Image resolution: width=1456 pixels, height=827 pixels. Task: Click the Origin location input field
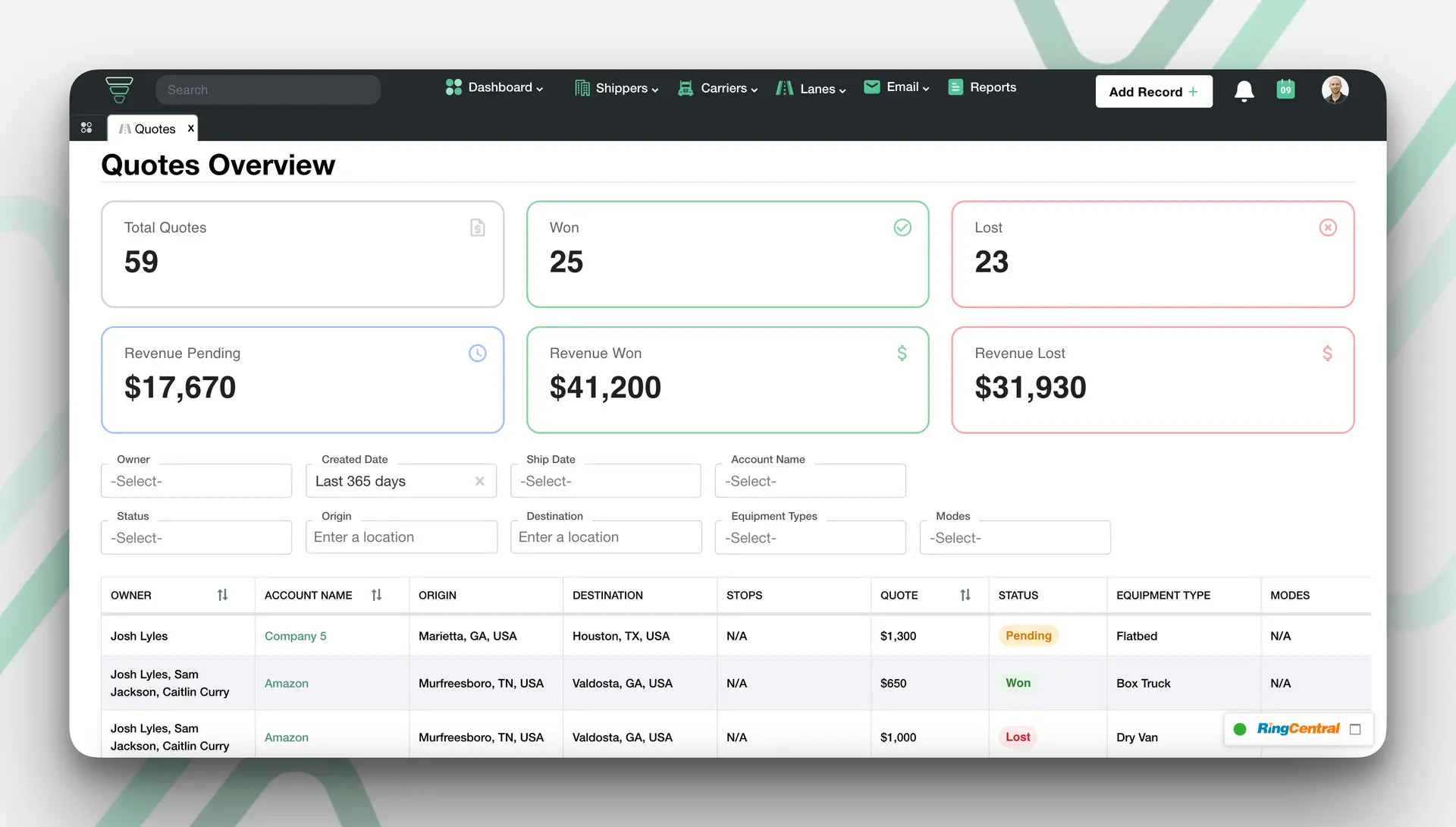coord(401,536)
